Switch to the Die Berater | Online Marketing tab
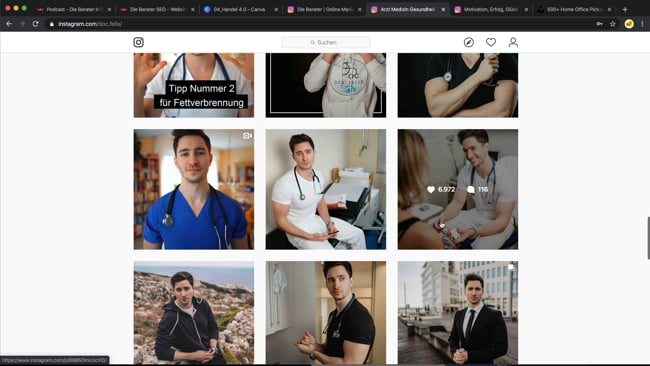The height and width of the screenshot is (366, 650). pos(324,9)
